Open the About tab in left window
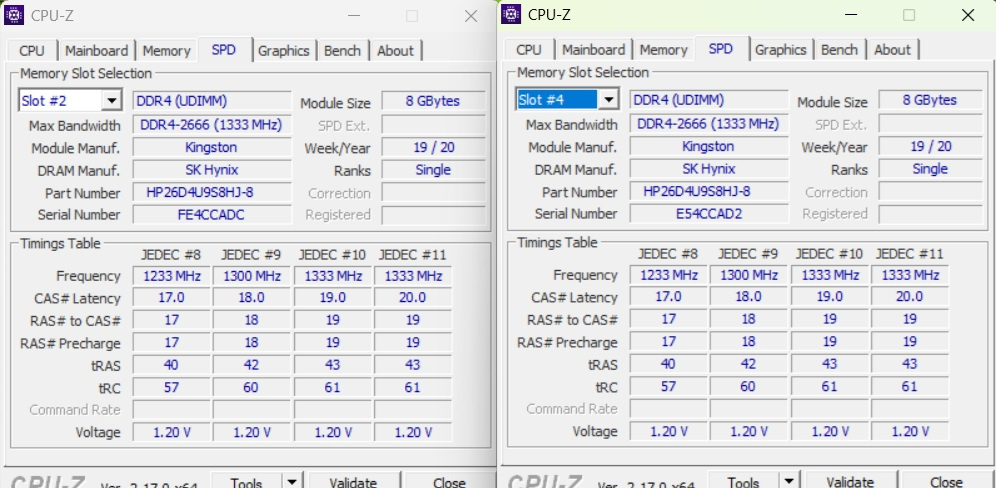 395,51
